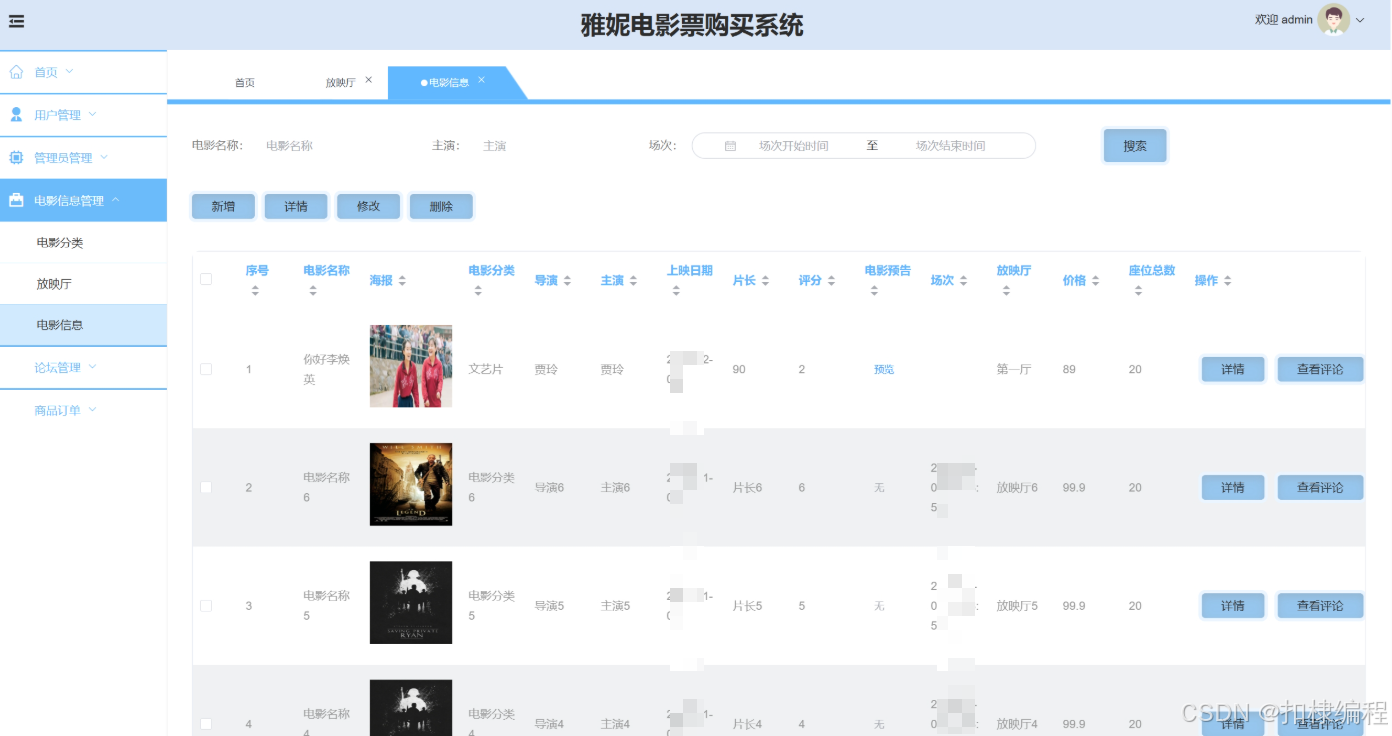Sort by the 片长 column arrows

tap(765, 281)
